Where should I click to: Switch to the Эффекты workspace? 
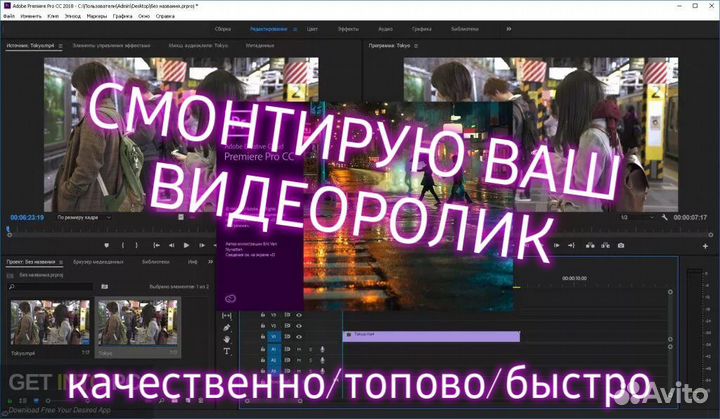point(348,29)
